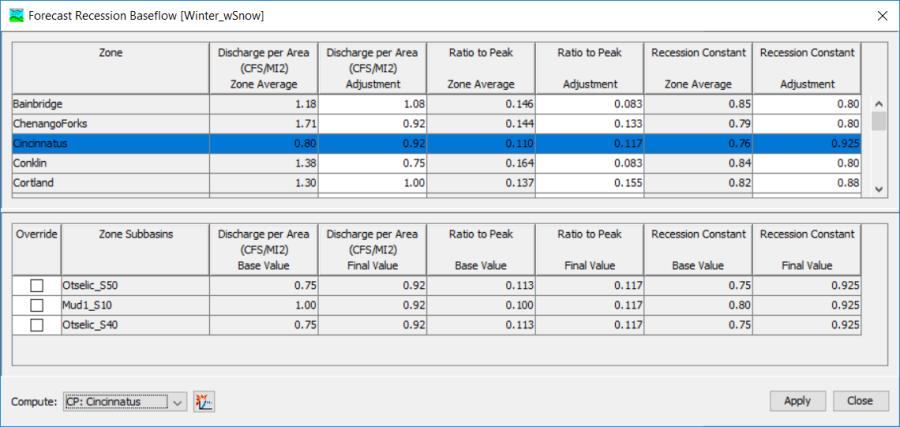Click the compute run icon beside the dropdown
The width and height of the screenshot is (900, 427).
pyautogui.click(x=204, y=401)
